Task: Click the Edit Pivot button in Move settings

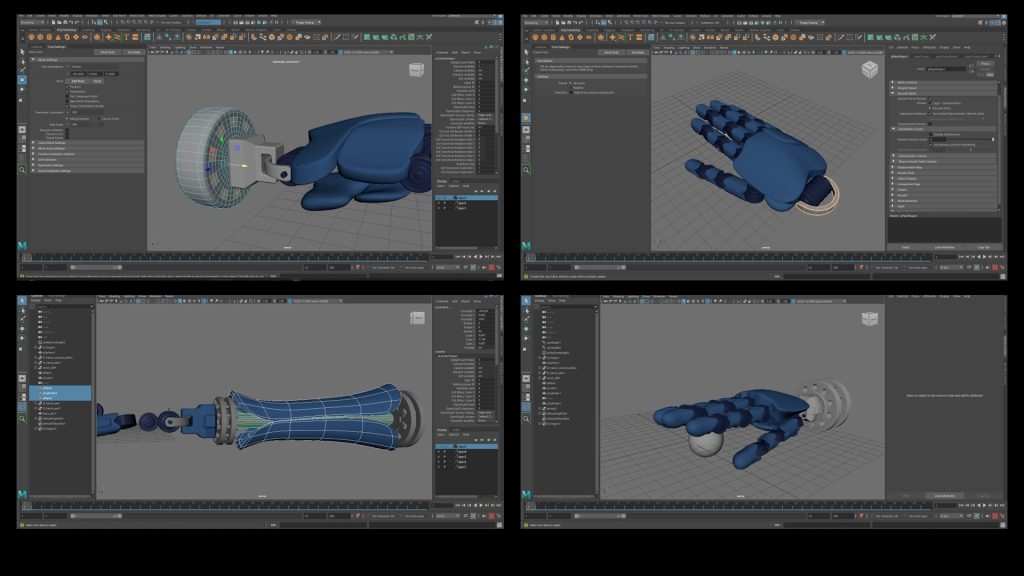Action: (x=78, y=81)
